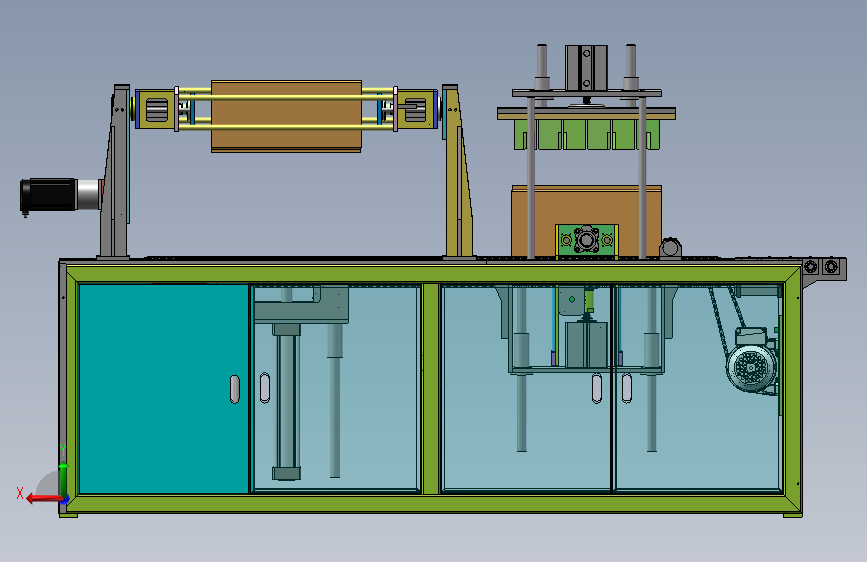Select the finned electric motor inside the cabinet

tap(752, 361)
